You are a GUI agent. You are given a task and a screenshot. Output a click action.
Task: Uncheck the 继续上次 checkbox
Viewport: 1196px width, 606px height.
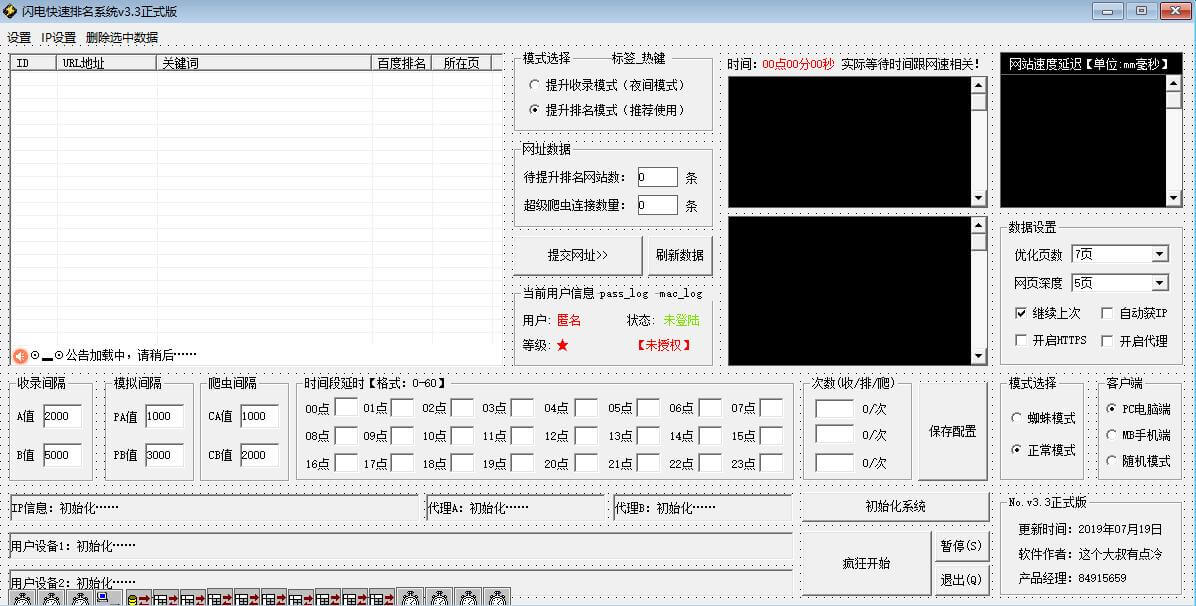pyautogui.click(x=1021, y=313)
